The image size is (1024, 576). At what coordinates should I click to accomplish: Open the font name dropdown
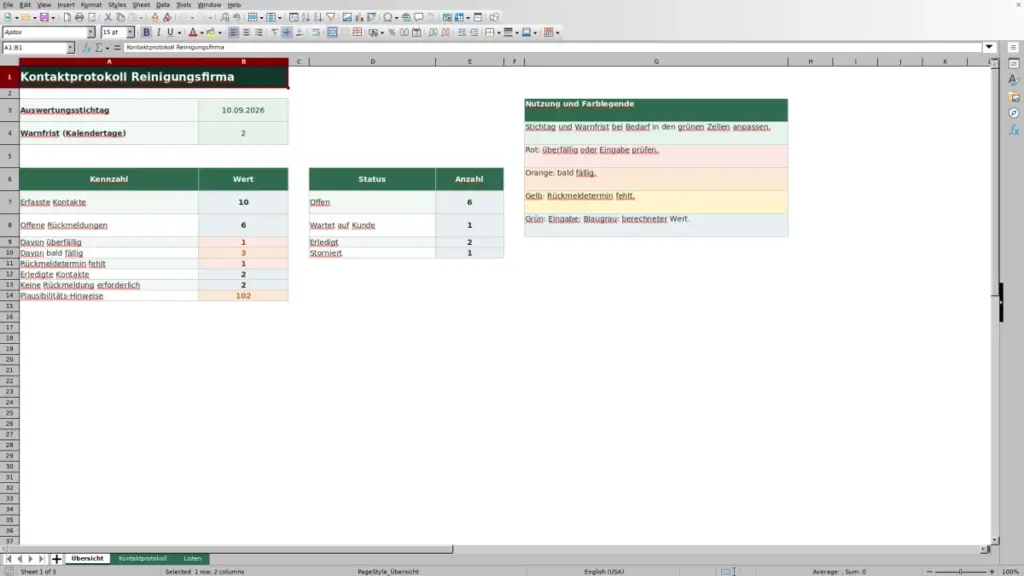point(91,33)
